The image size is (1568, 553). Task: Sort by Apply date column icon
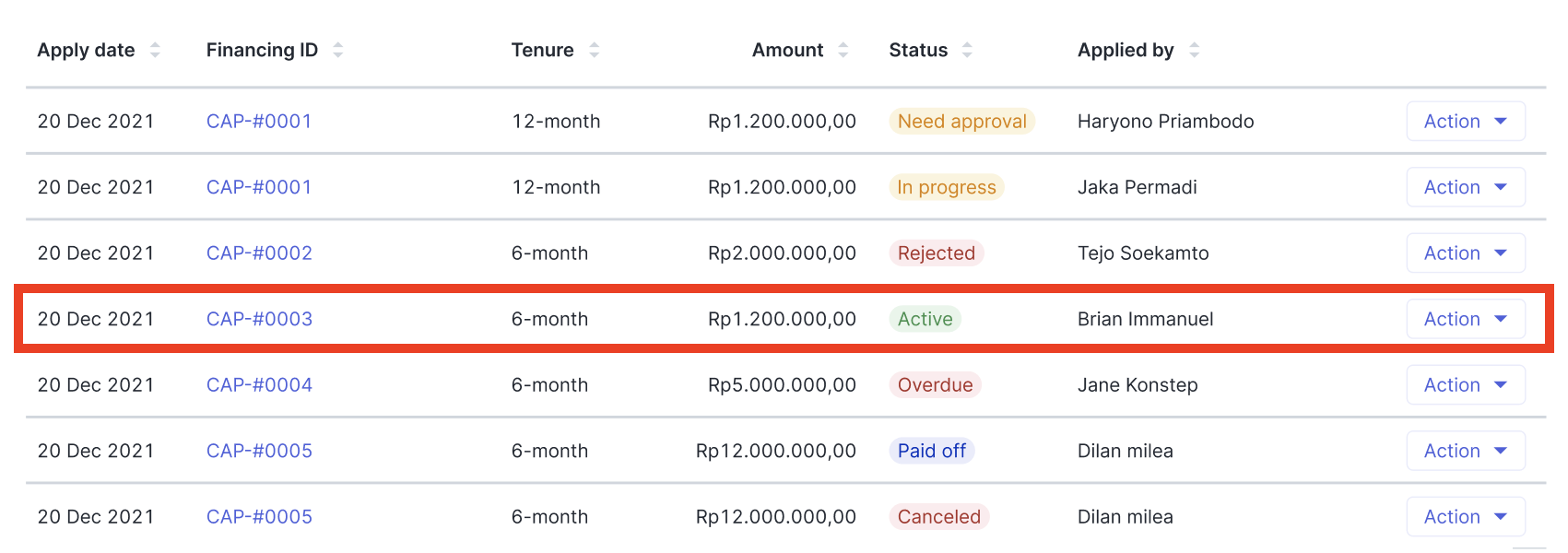tap(155, 50)
